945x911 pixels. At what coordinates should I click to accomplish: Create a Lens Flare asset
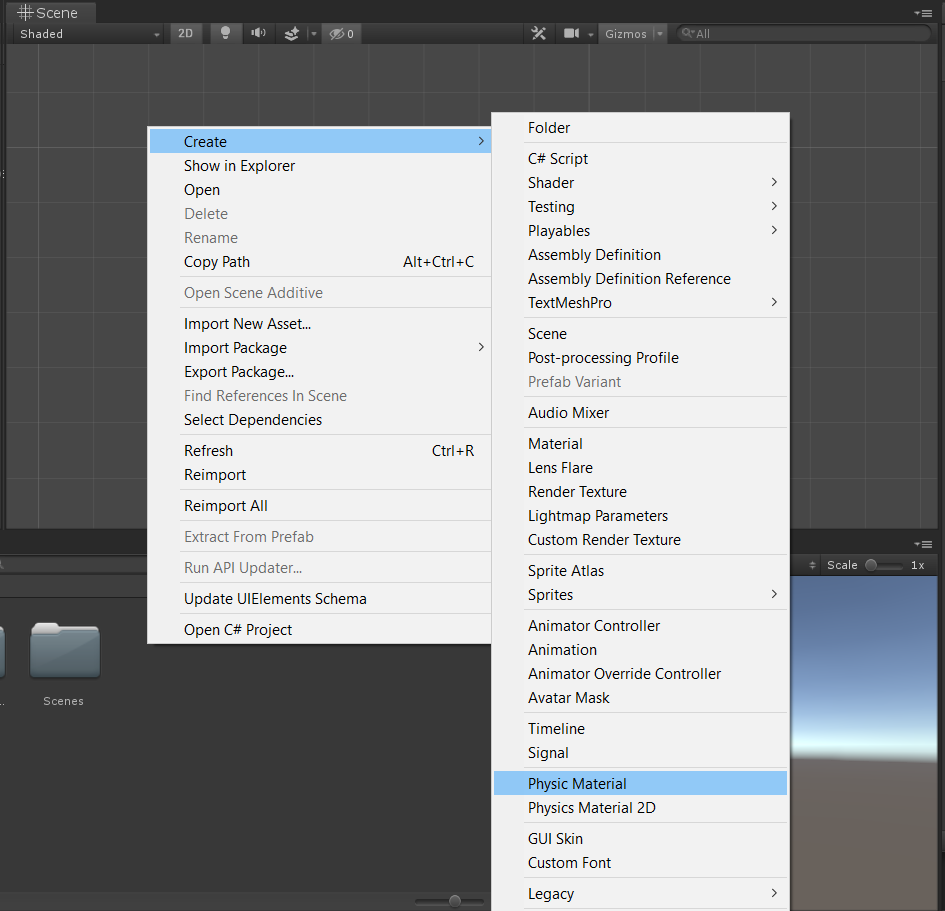[640, 468]
